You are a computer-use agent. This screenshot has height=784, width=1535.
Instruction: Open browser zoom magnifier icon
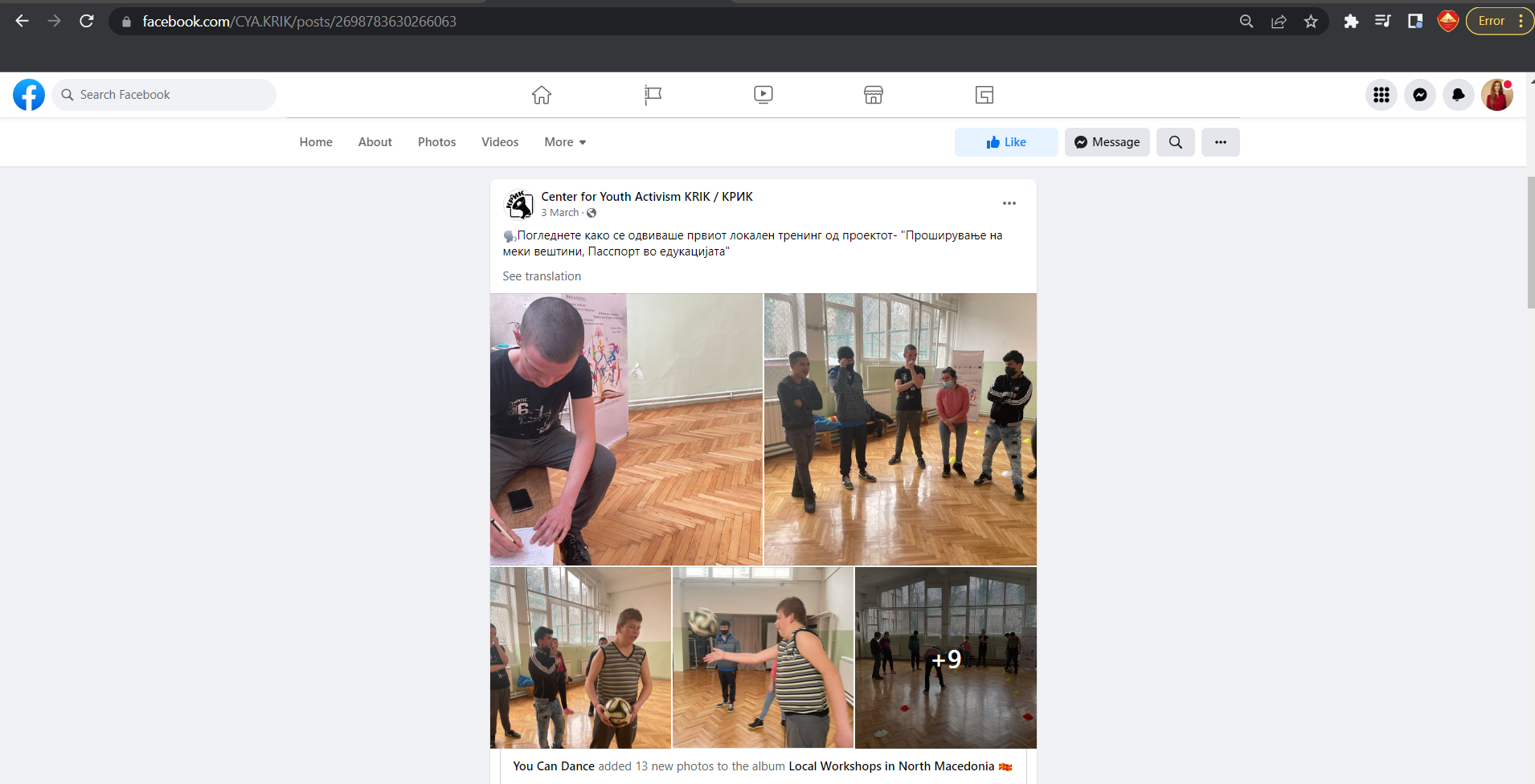click(x=1246, y=22)
